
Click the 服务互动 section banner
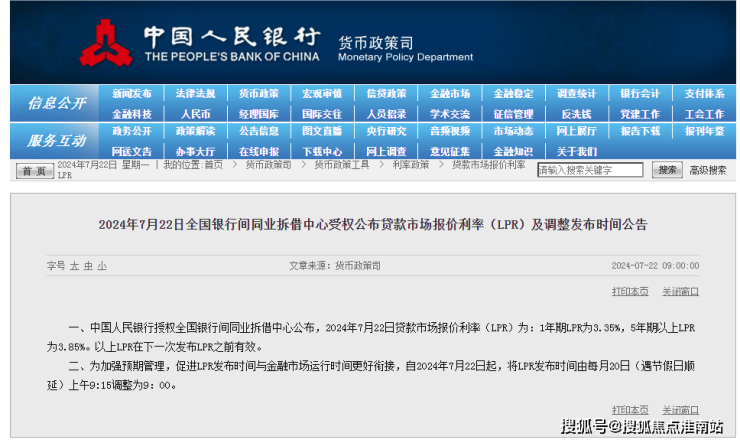point(57,141)
